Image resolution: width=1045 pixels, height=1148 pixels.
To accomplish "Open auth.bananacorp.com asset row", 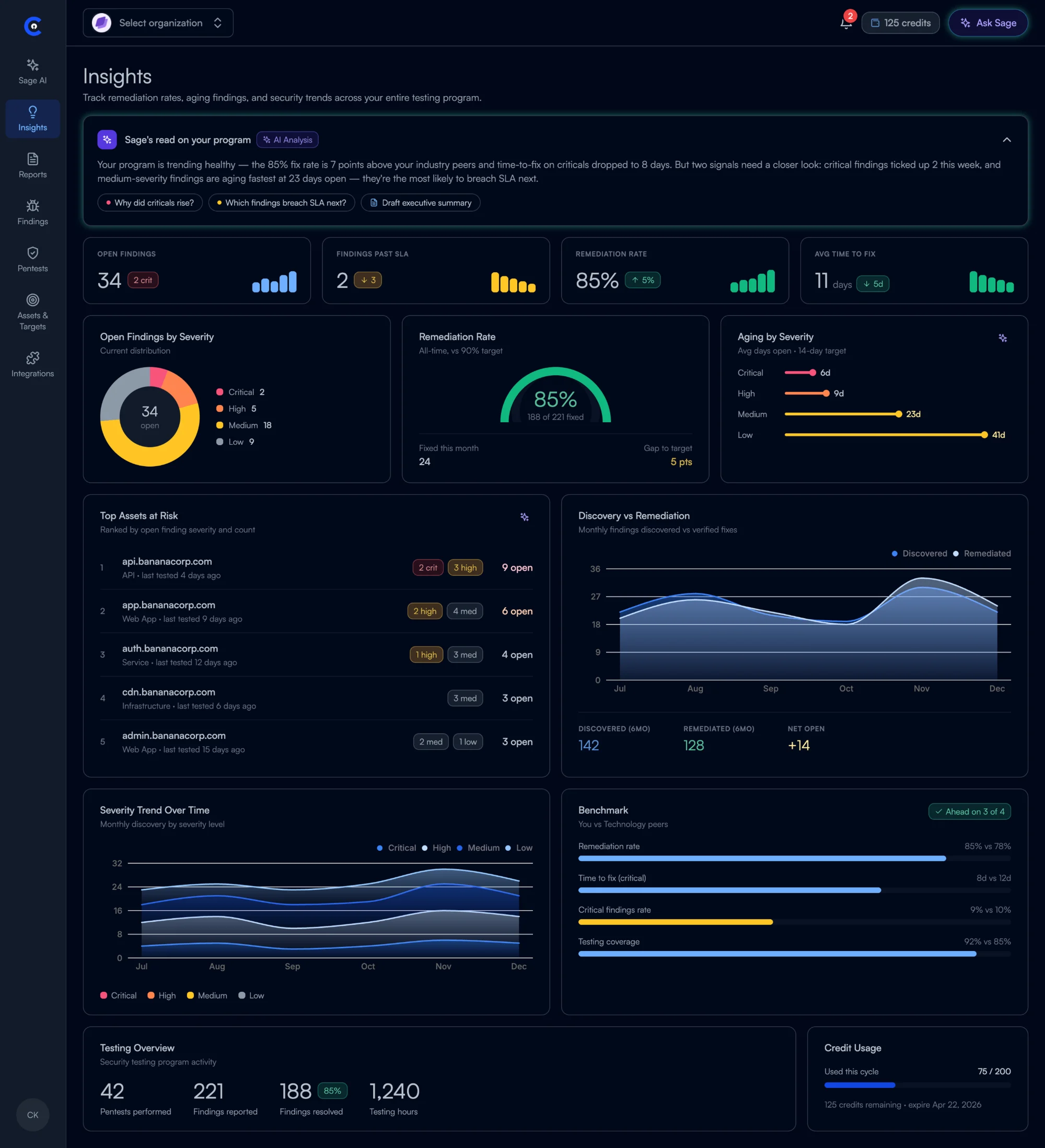I will click(317, 655).
